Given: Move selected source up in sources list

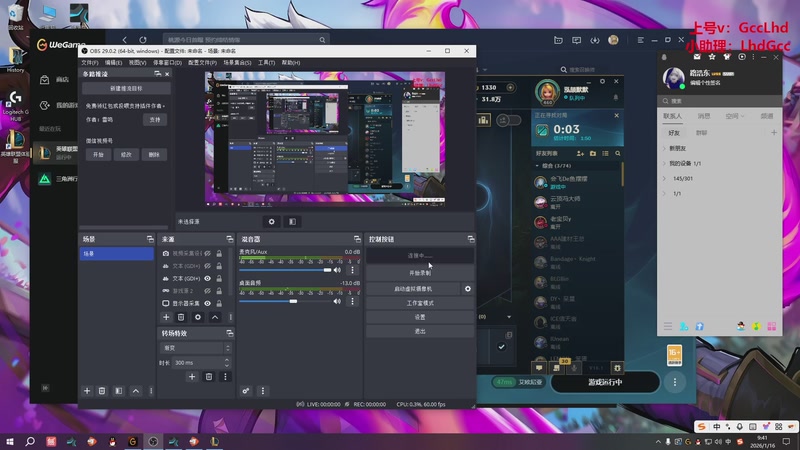Looking at the screenshot, I should coord(215,317).
